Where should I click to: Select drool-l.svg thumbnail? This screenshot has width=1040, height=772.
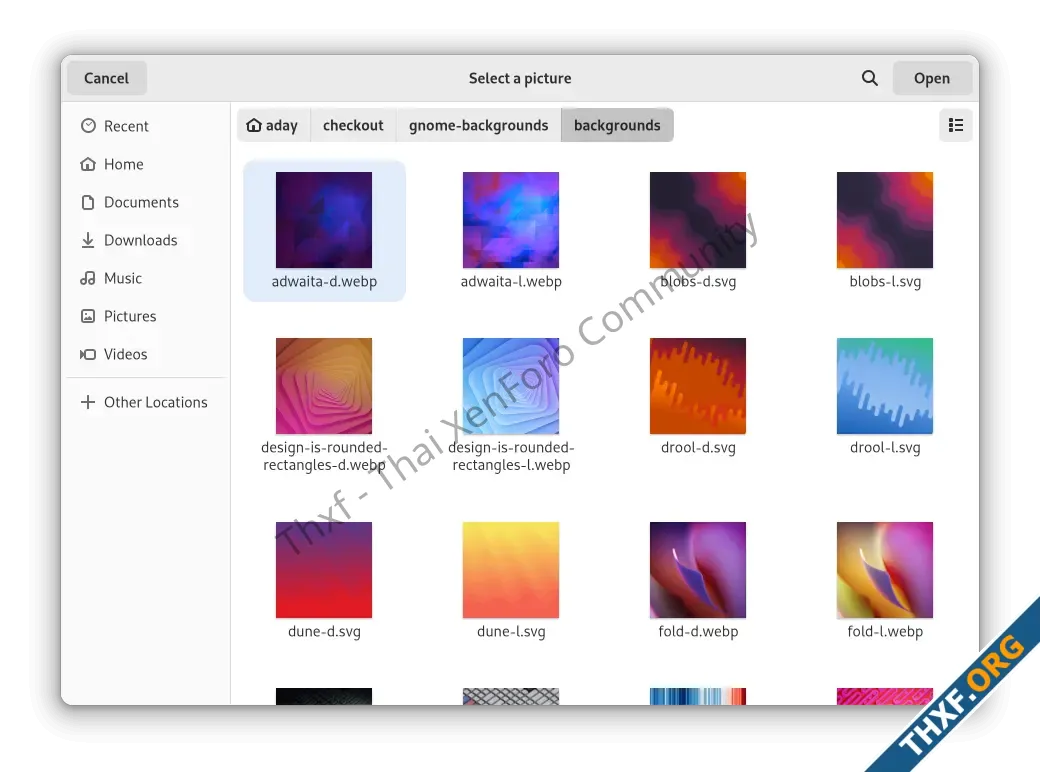[x=885, y=386]
